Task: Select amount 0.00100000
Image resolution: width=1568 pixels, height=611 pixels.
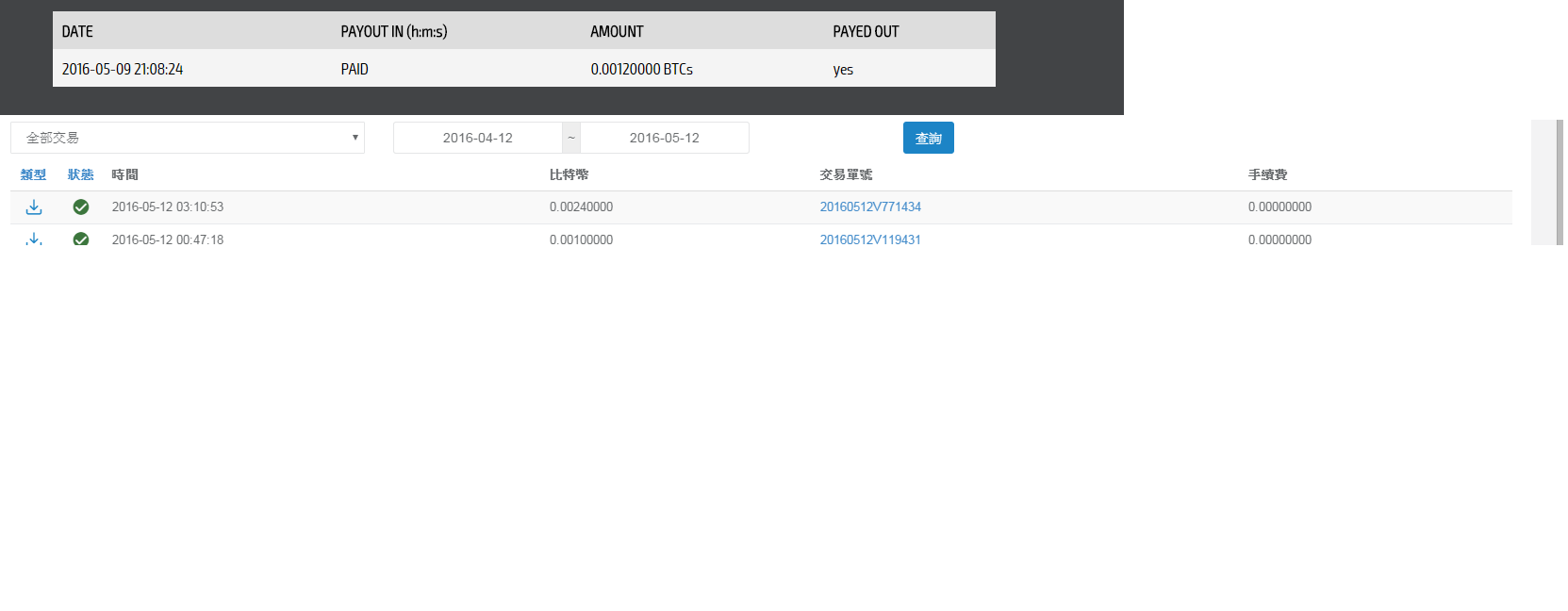Action: (582, 240)
